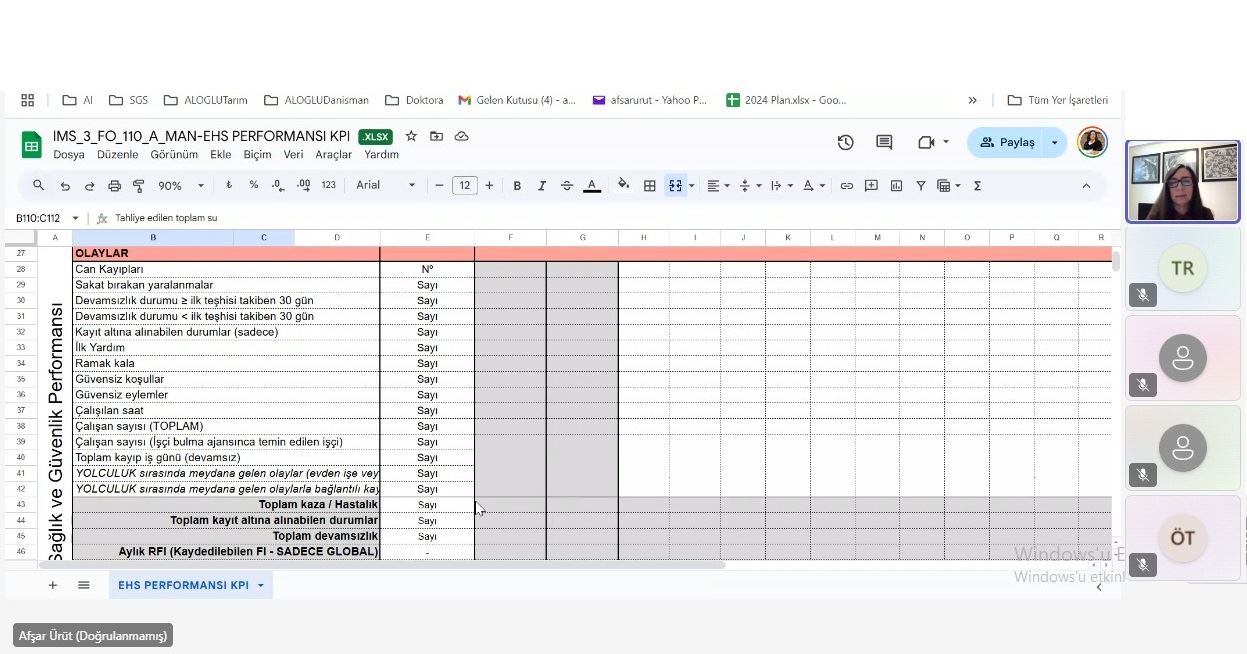Image resolution: width=1247 pixels, height=654 pixels.
Task: Toggle bold formatting
Action: coord(517,186)
